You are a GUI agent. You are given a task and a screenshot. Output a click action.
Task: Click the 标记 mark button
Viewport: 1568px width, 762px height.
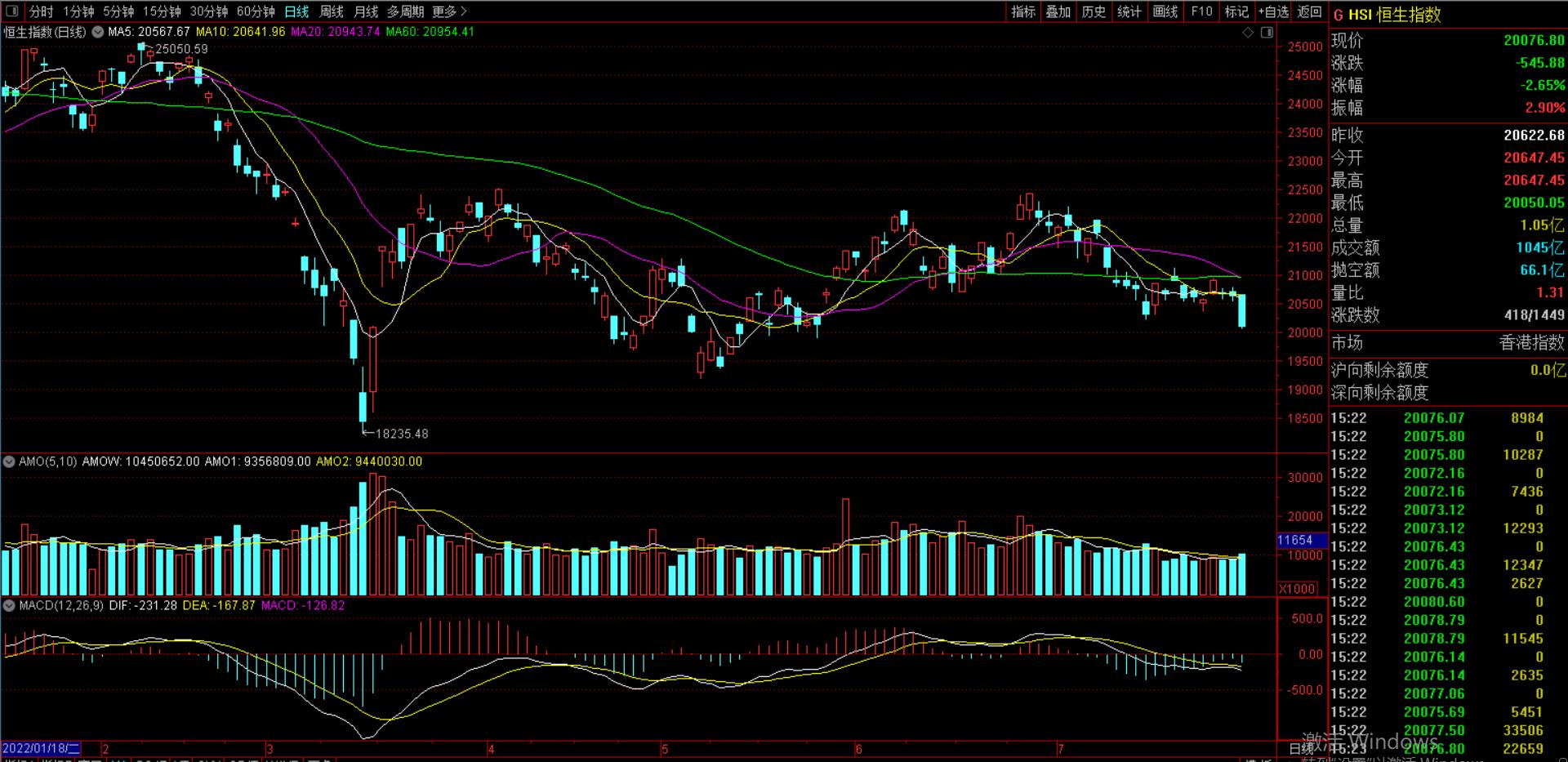click(x=1236, y=11)
